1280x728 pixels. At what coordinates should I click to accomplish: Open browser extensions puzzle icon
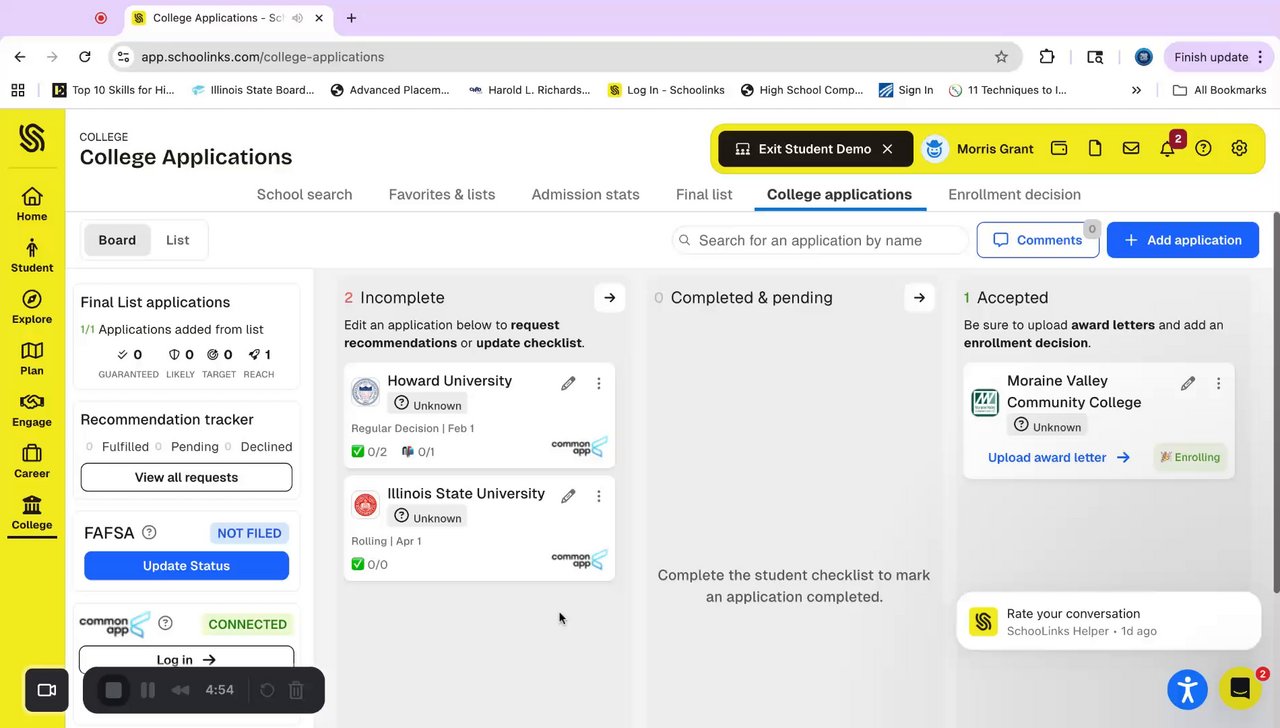(x=1047, y=57)
